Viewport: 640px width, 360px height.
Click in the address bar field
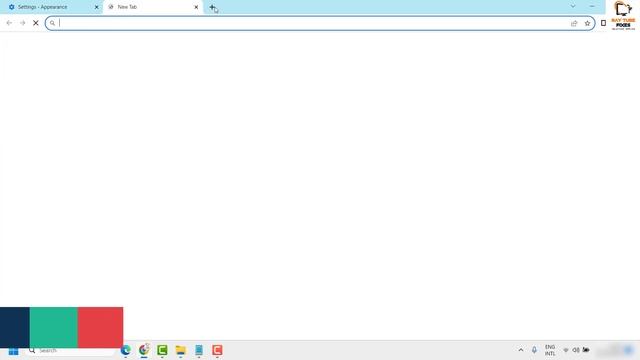[320, 23]
